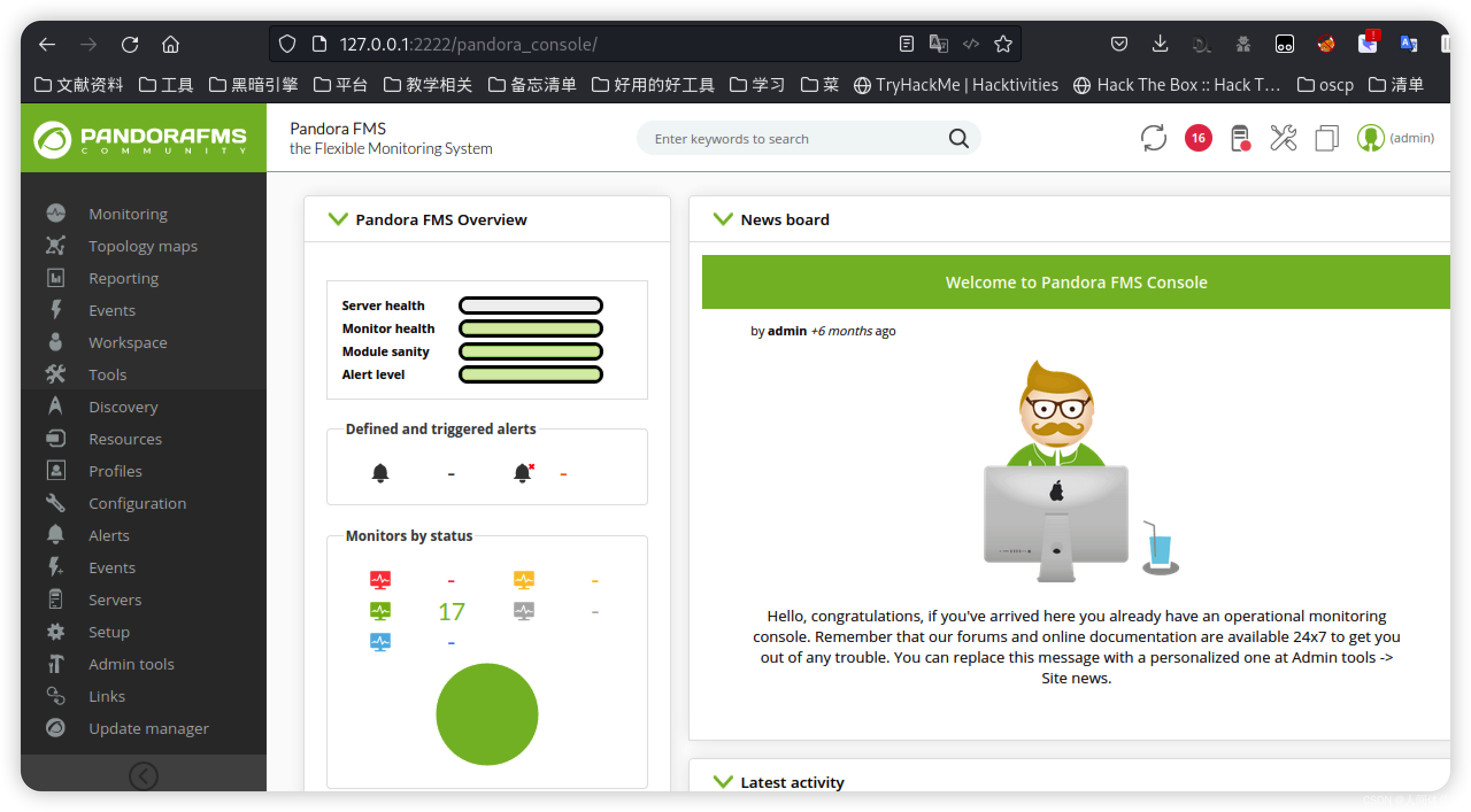Click the duplicate pages icon in header
This screenshot has height=812, width=1471.
(1327, 138)
